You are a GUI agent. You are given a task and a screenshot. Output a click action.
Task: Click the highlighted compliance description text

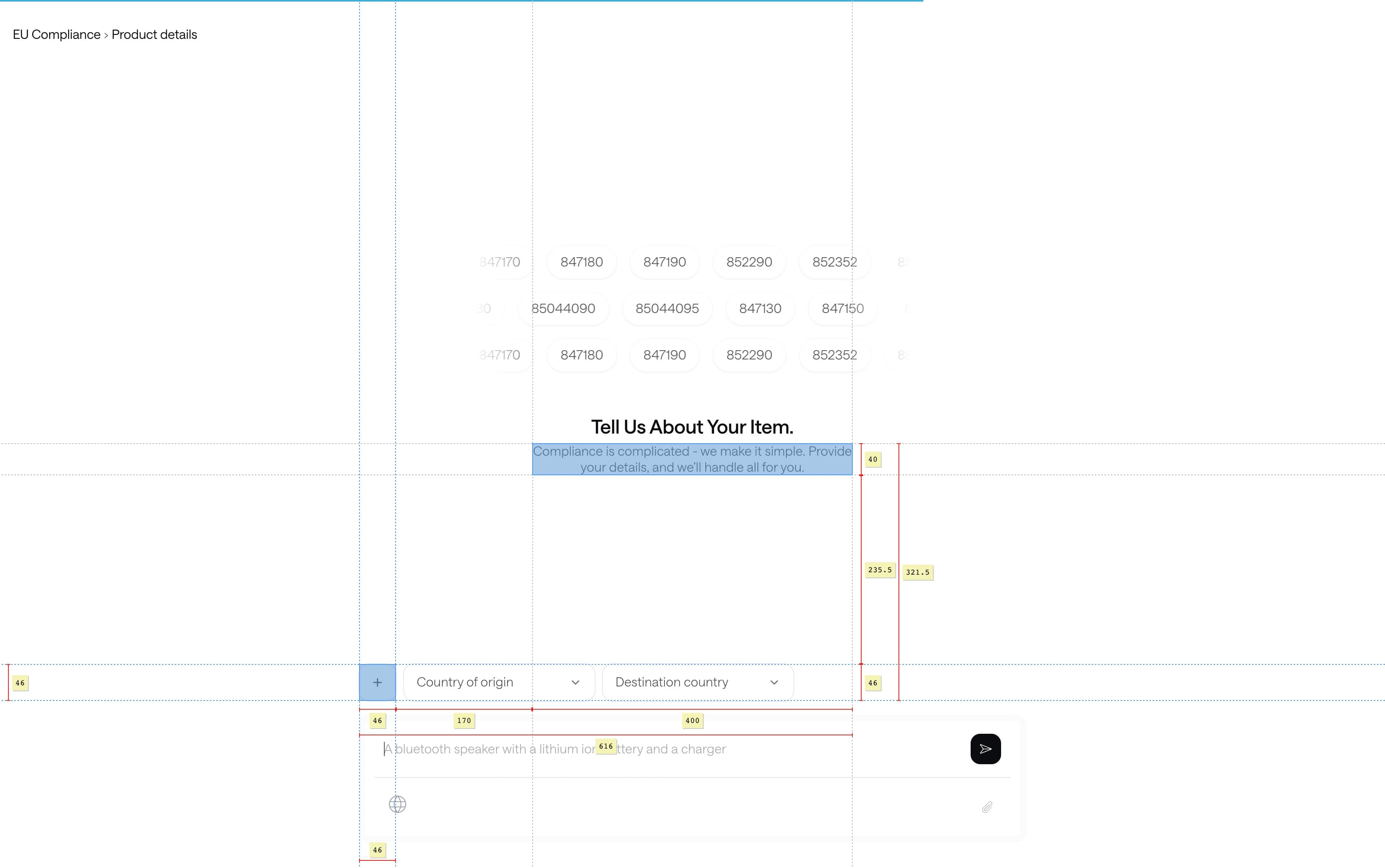pos(692,459)
